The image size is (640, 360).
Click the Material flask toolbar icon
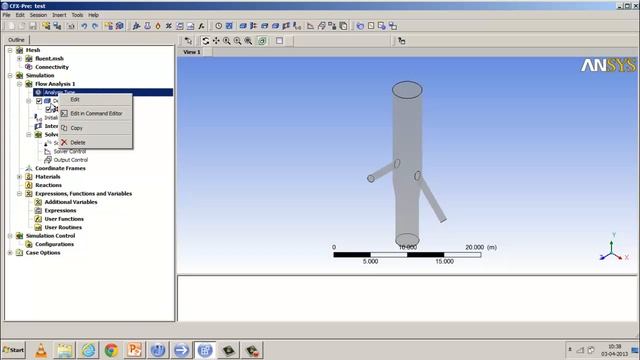147,26
